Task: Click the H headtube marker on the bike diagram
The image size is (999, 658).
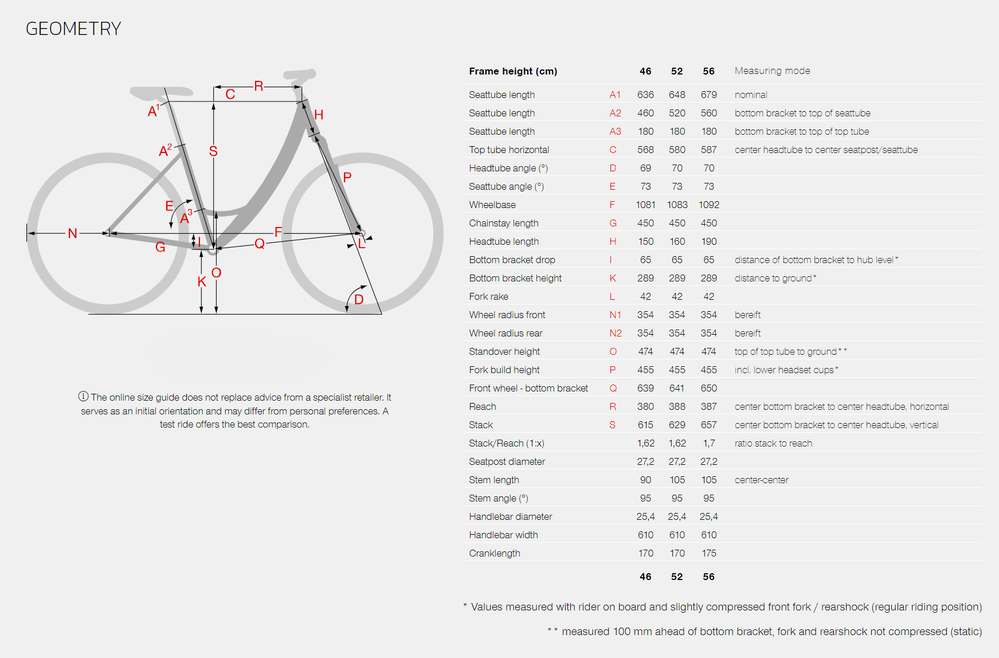Action: click(x=319, y=116)
